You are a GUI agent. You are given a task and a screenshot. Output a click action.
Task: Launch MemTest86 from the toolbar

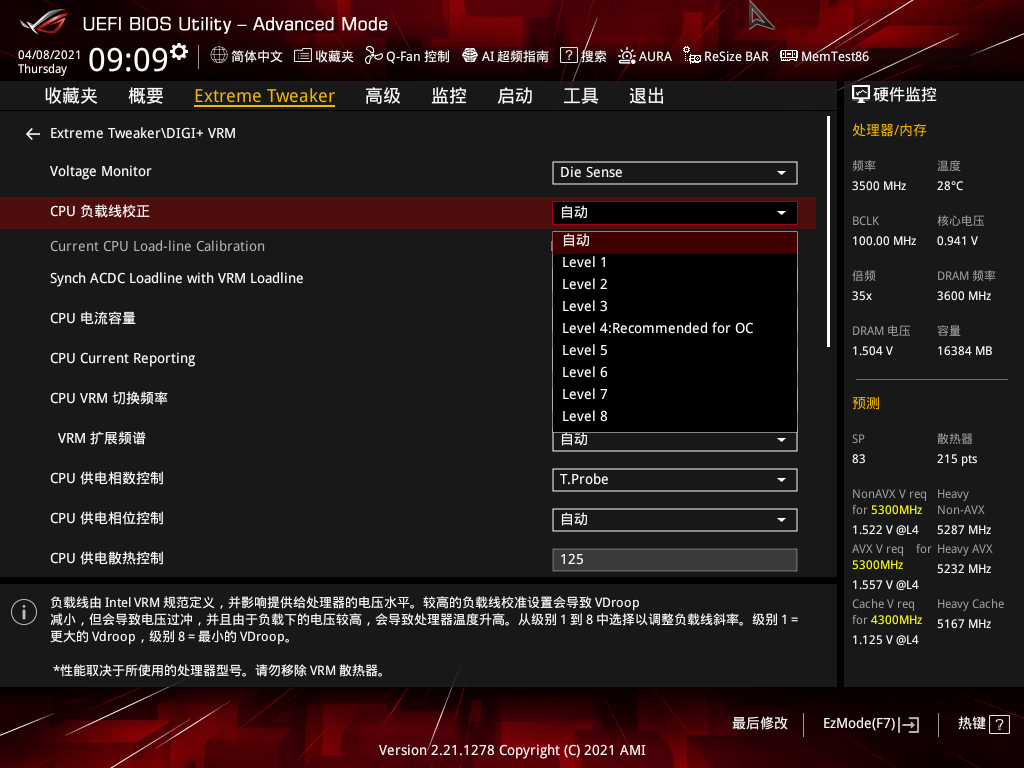[825, 56]
